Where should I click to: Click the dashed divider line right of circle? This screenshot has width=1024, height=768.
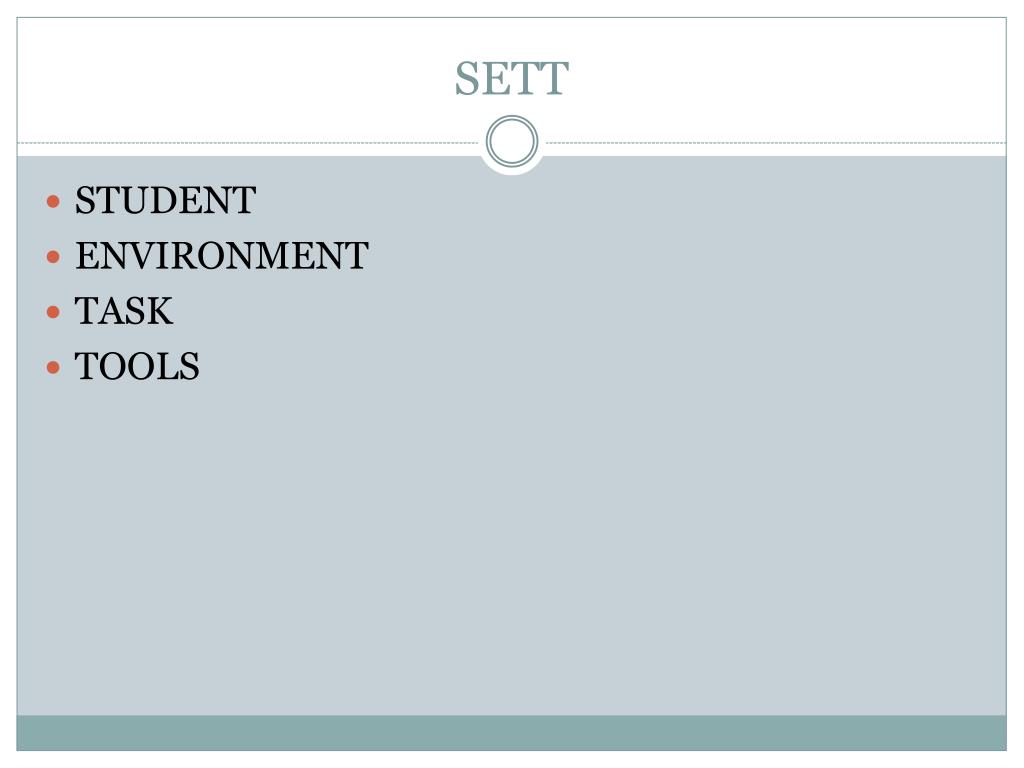pos(776,142)
